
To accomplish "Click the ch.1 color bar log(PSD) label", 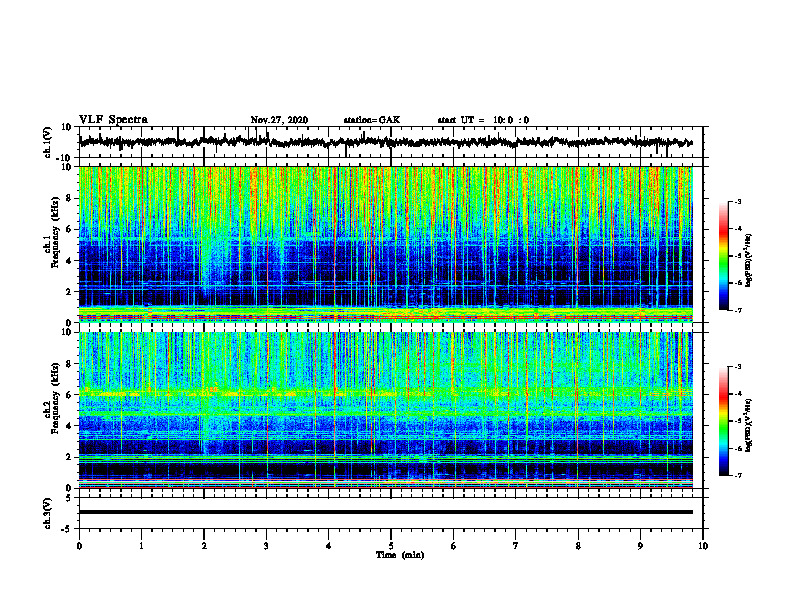I will (x=749, y=261).
